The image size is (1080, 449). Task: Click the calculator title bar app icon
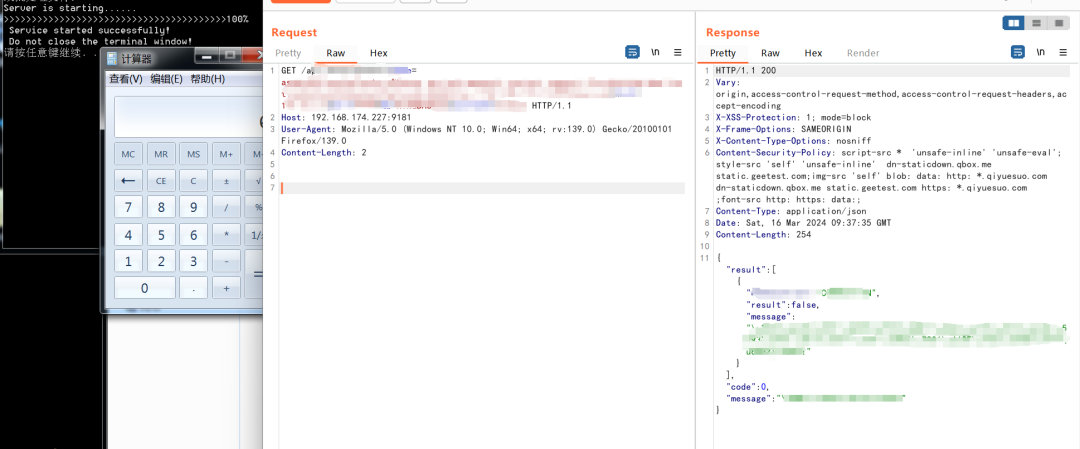(x=112, y=59)
